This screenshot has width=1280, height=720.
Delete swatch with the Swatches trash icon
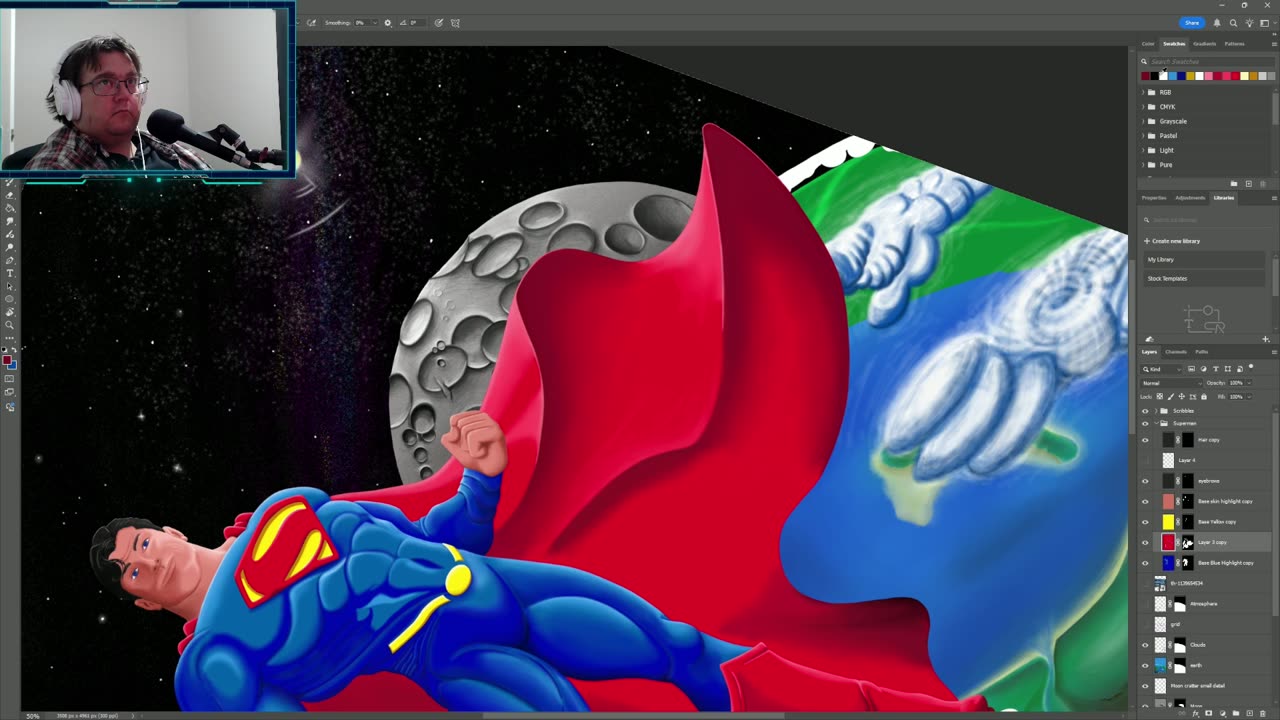coord(1262,184)
